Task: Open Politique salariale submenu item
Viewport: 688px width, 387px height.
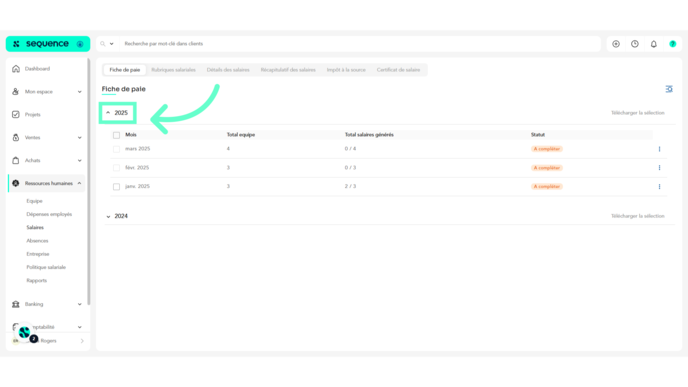Action: (x=46, y=267)
